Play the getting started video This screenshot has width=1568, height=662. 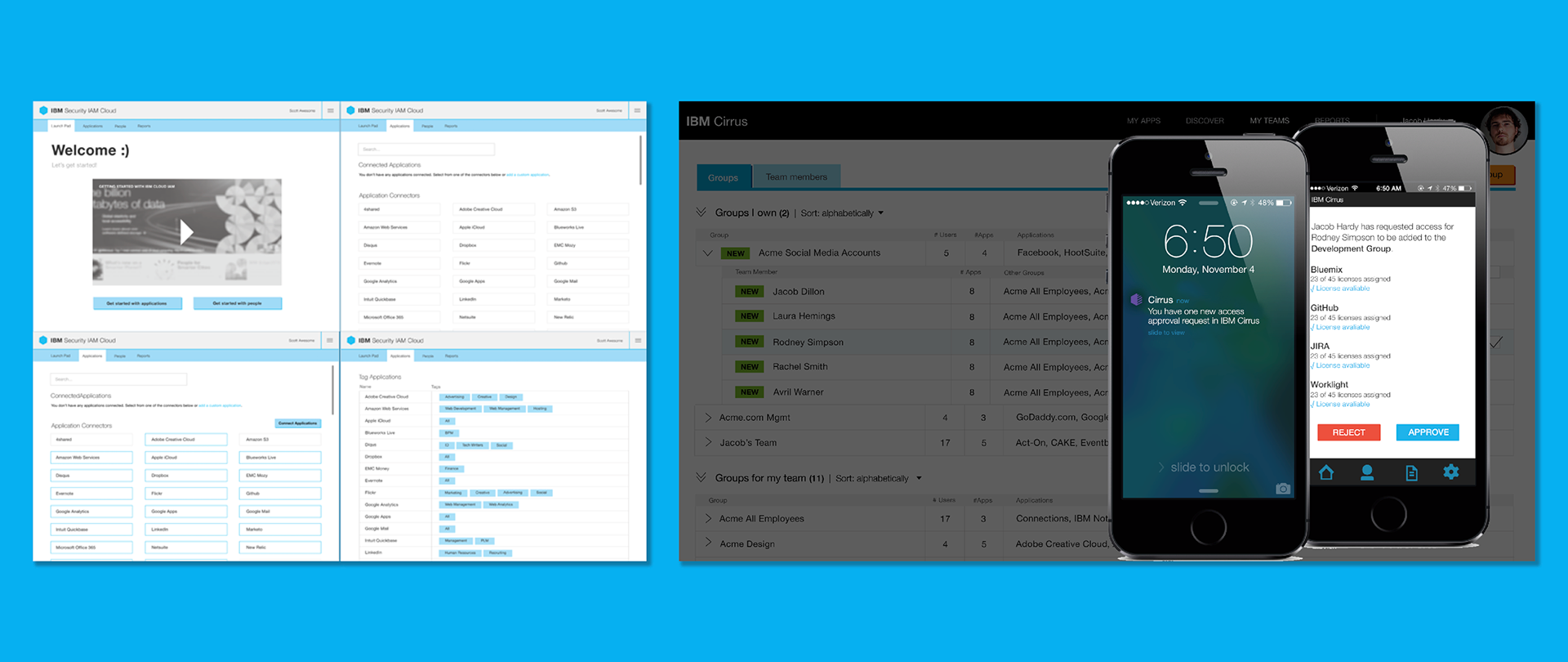(x=186, y=232)
